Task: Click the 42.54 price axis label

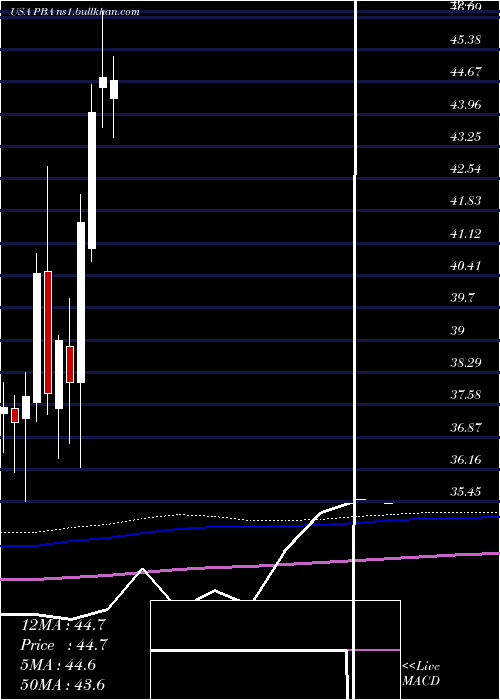Action: coord(466,169)
